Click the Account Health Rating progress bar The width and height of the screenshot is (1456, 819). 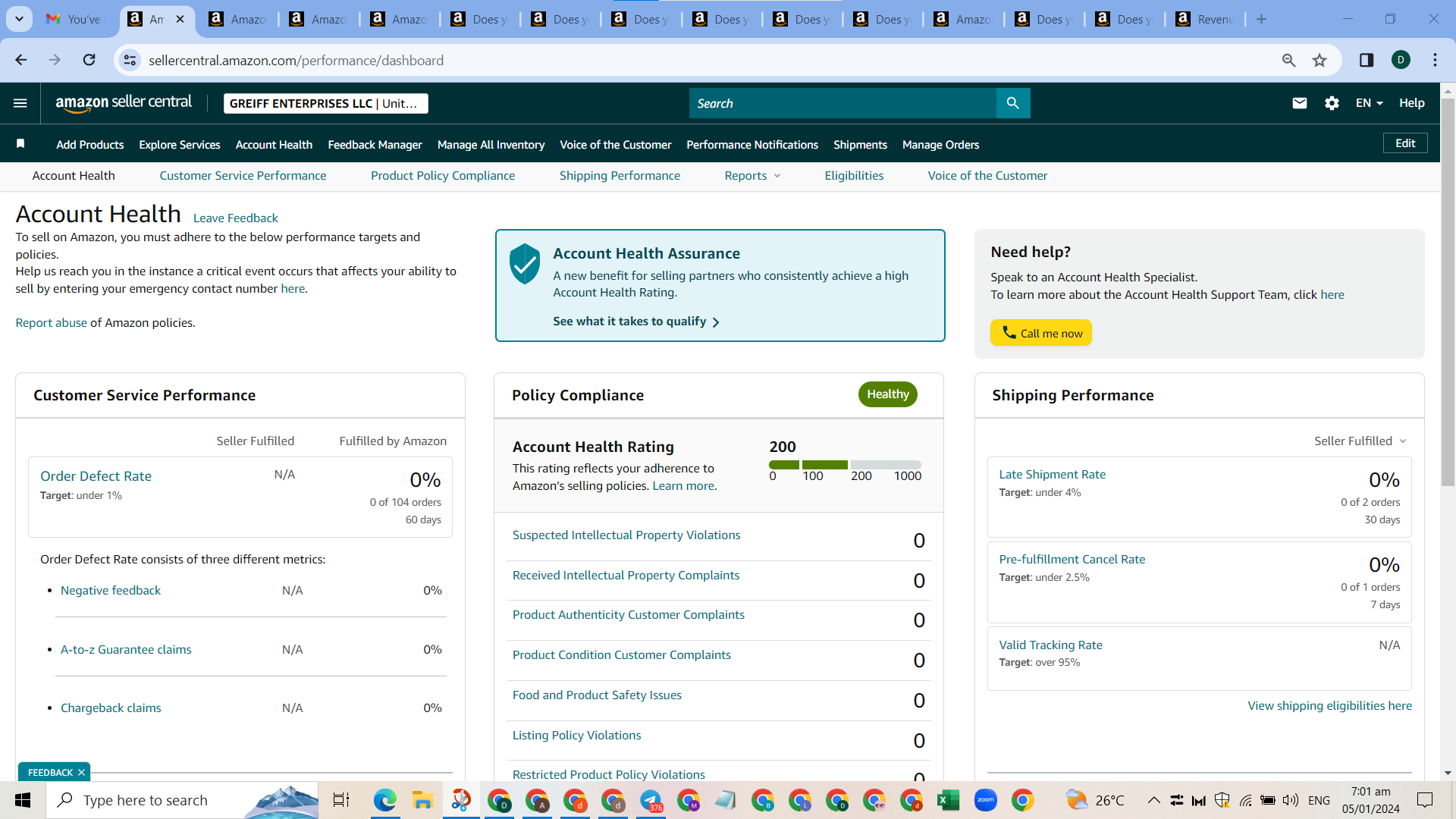pyautogui.click(x=845, y=465)
